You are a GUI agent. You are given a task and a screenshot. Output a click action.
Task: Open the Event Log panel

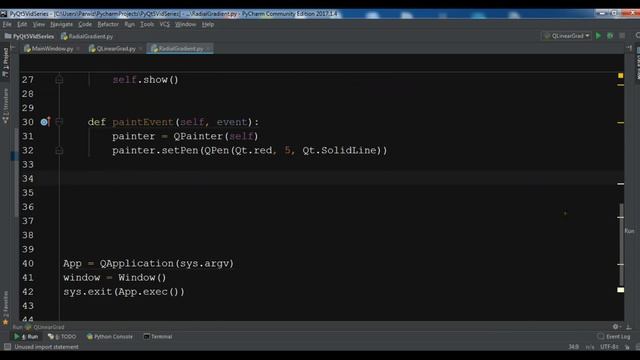point(614,337)
